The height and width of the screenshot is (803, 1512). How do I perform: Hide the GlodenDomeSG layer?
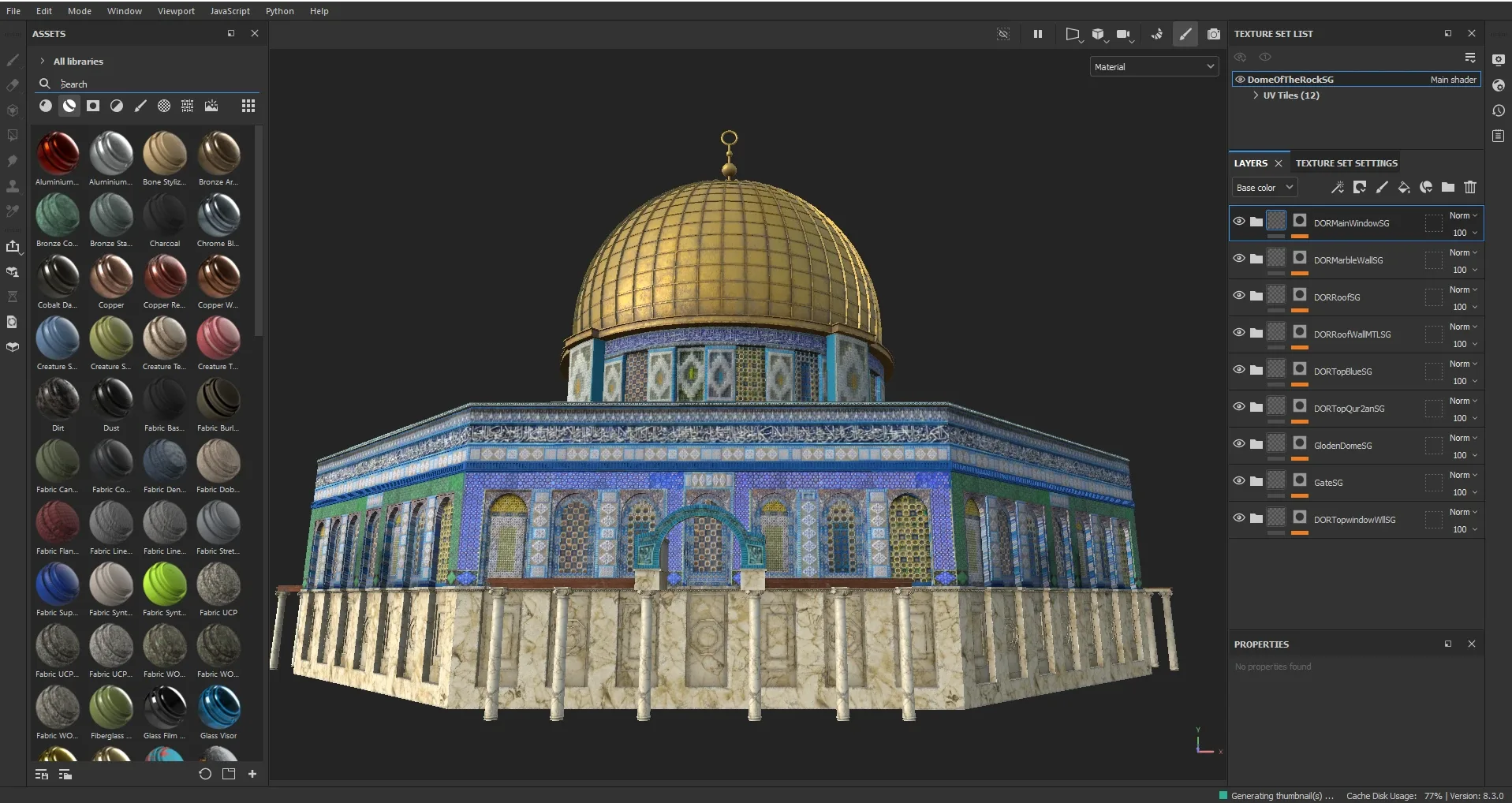[1239, 444]
